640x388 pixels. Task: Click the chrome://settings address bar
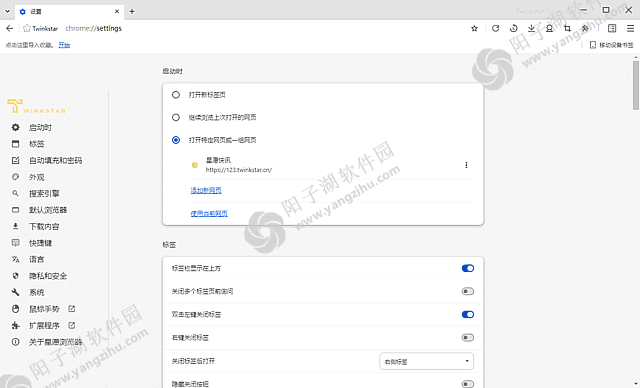pyautogui.click(x=93, y=29)
